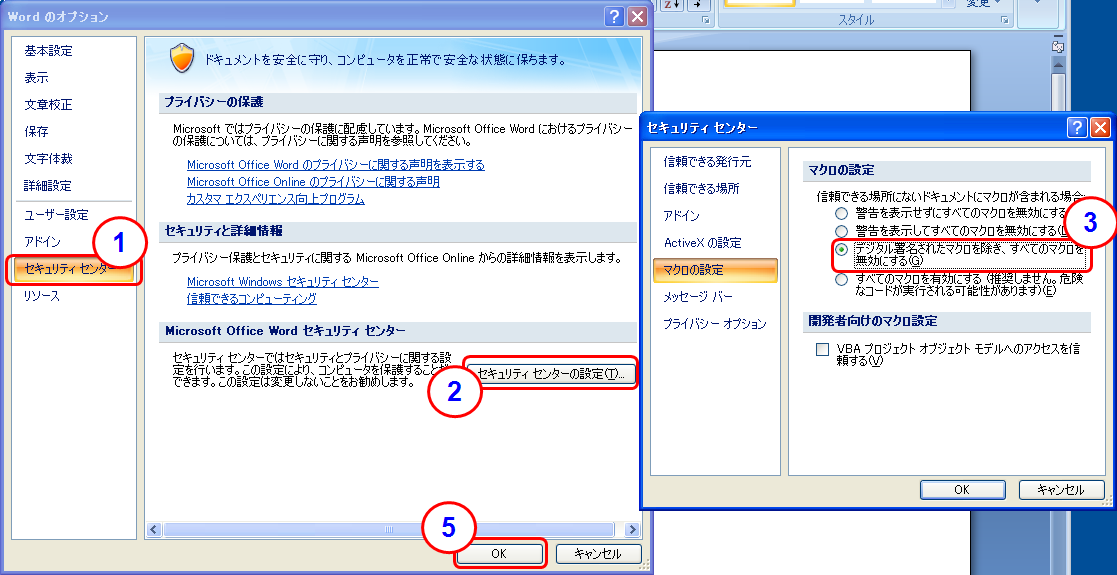Click 開発者向けのマクロ設定 heading

coord(873,321)
